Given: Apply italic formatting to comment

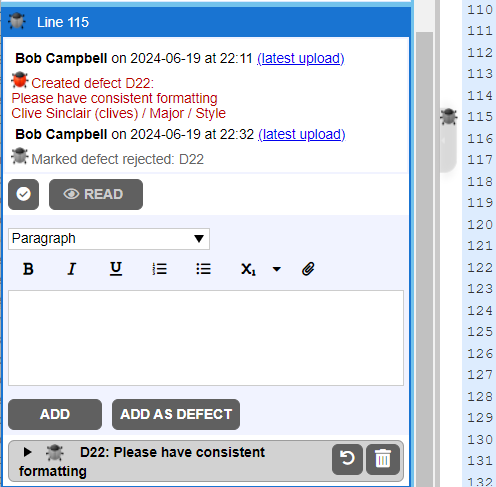Looking at the screenshot, I should (x=72, y=269).
